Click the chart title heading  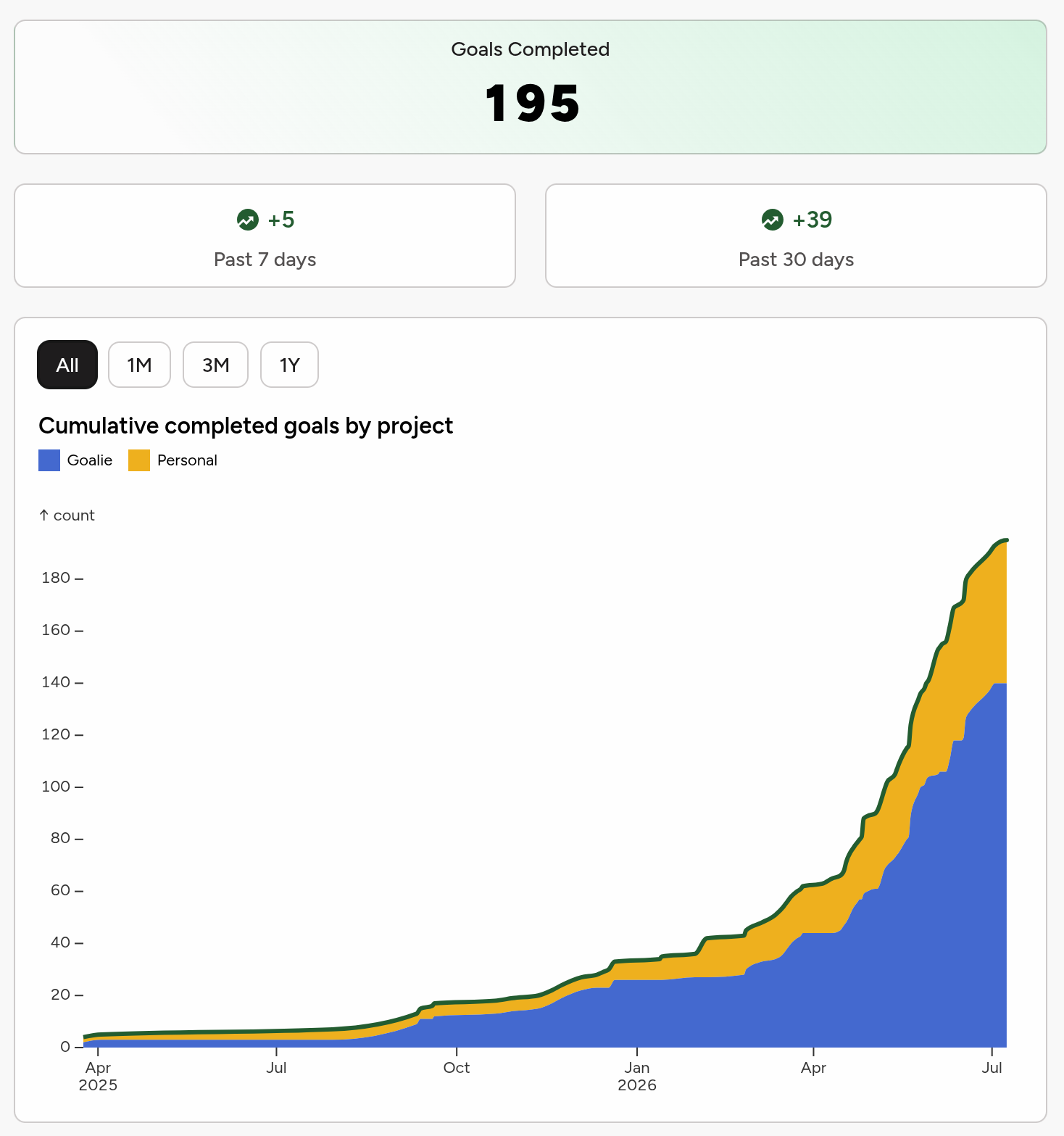246,426
